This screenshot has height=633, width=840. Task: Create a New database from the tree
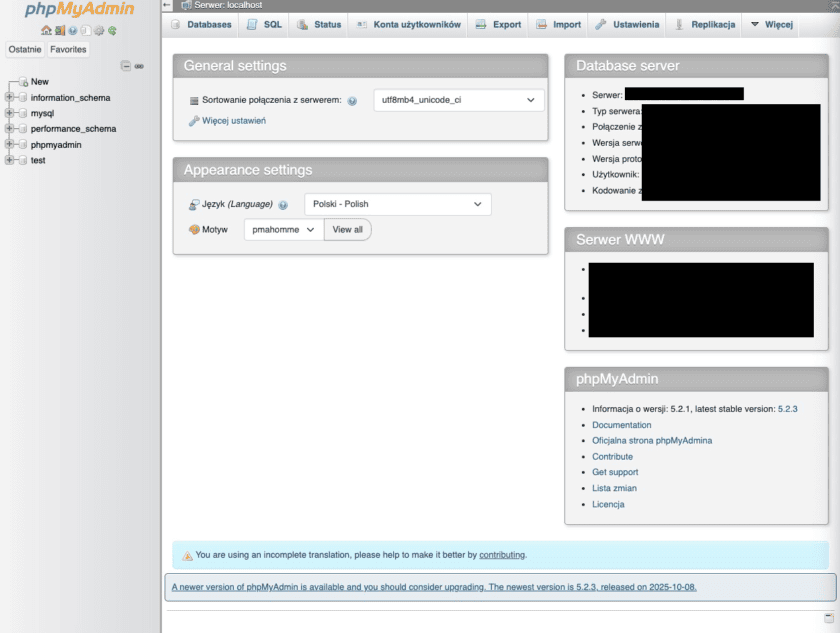(x=38, y=81)
